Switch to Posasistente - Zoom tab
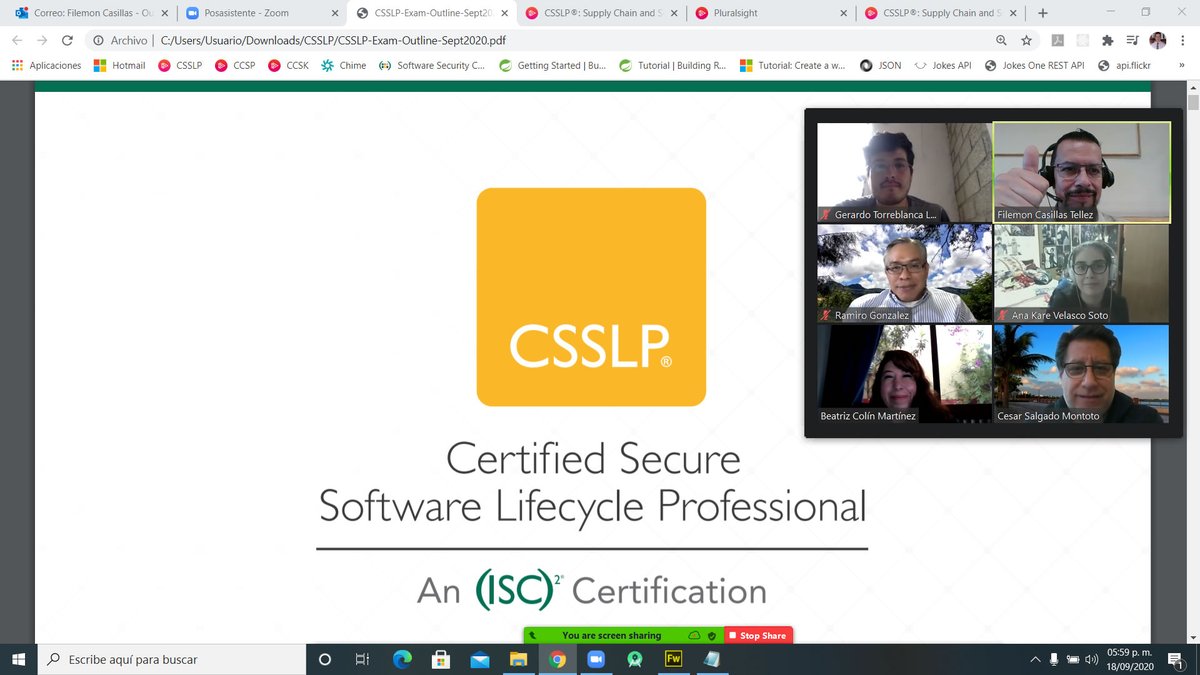Viewport: 1200px width, 675px height. (262, 13)
